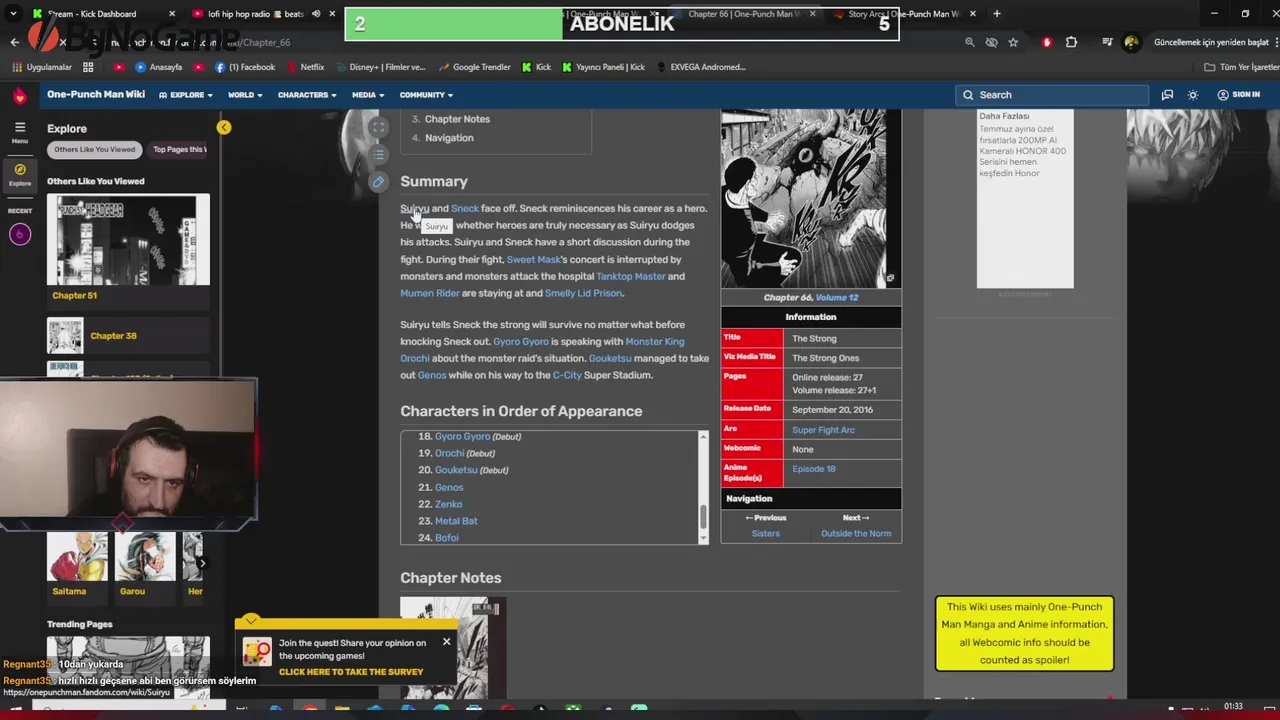Open the Mumen Rider link

(x=430, y=293)
